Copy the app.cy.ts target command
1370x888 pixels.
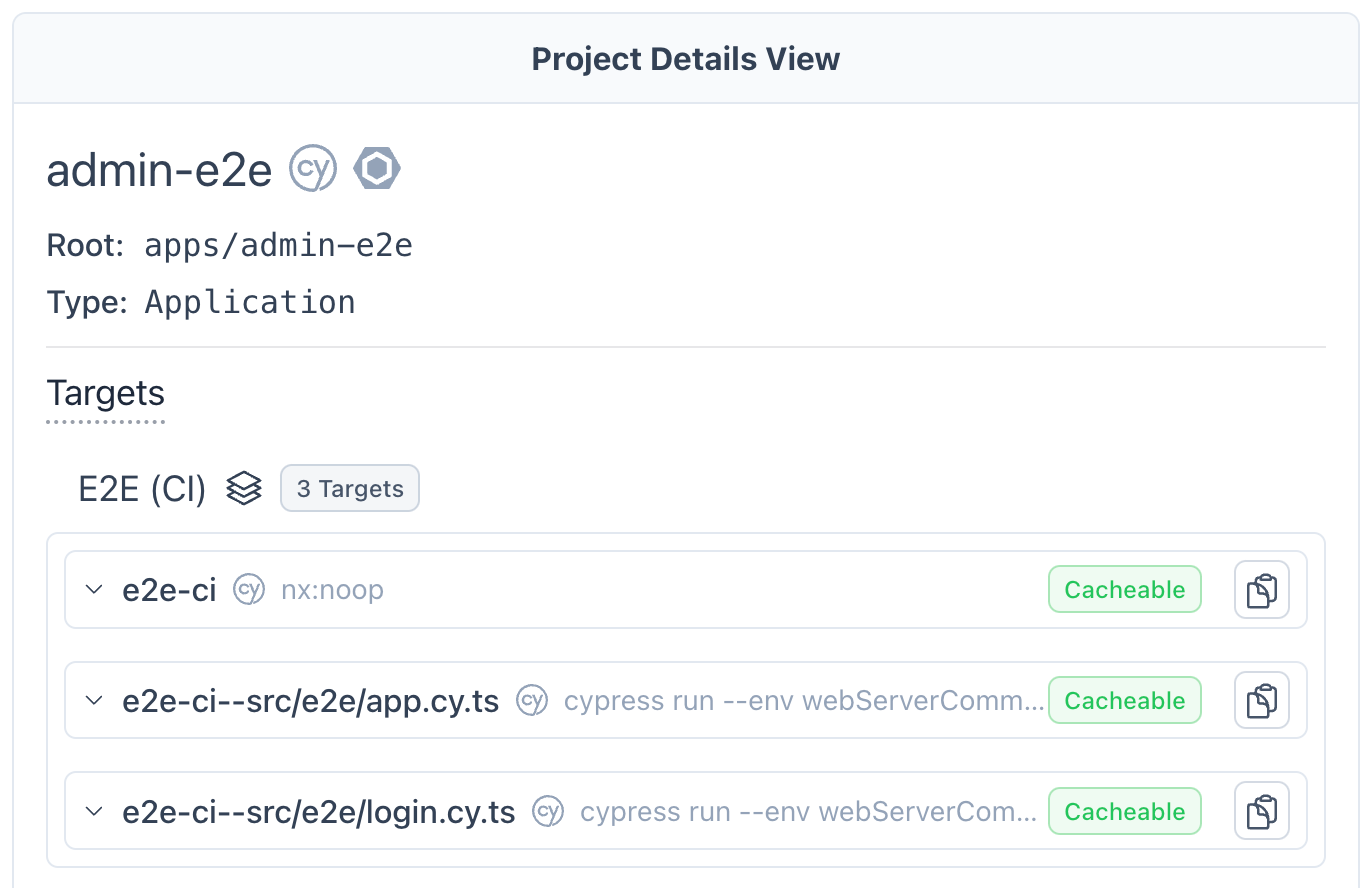[1261, 701]
